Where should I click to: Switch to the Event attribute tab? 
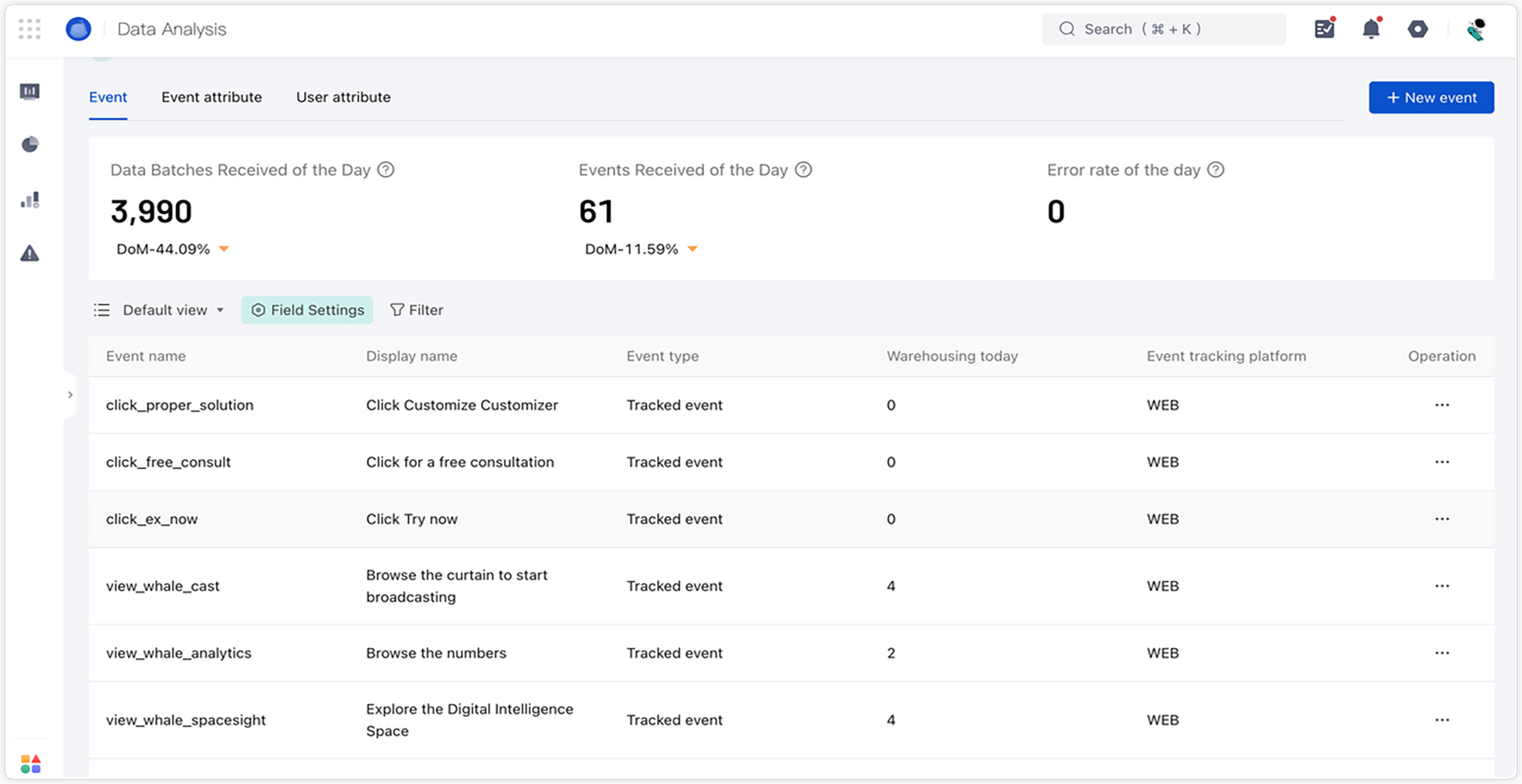click(x=211, y=98)
